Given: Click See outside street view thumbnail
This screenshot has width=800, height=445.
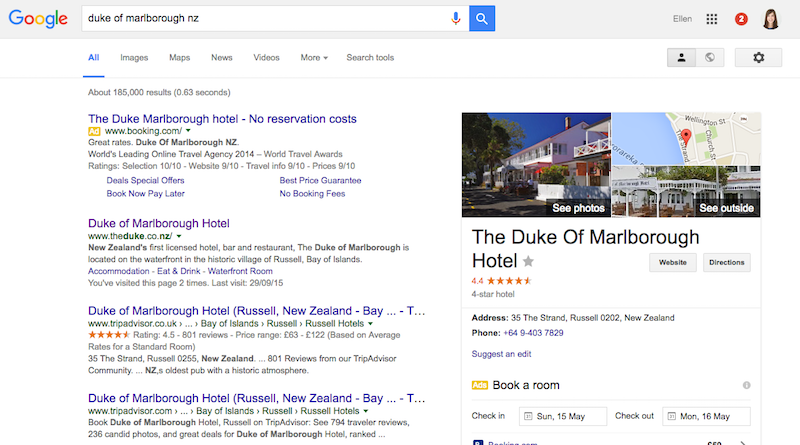Looking at the screenshot, I should tap(686, 191).
